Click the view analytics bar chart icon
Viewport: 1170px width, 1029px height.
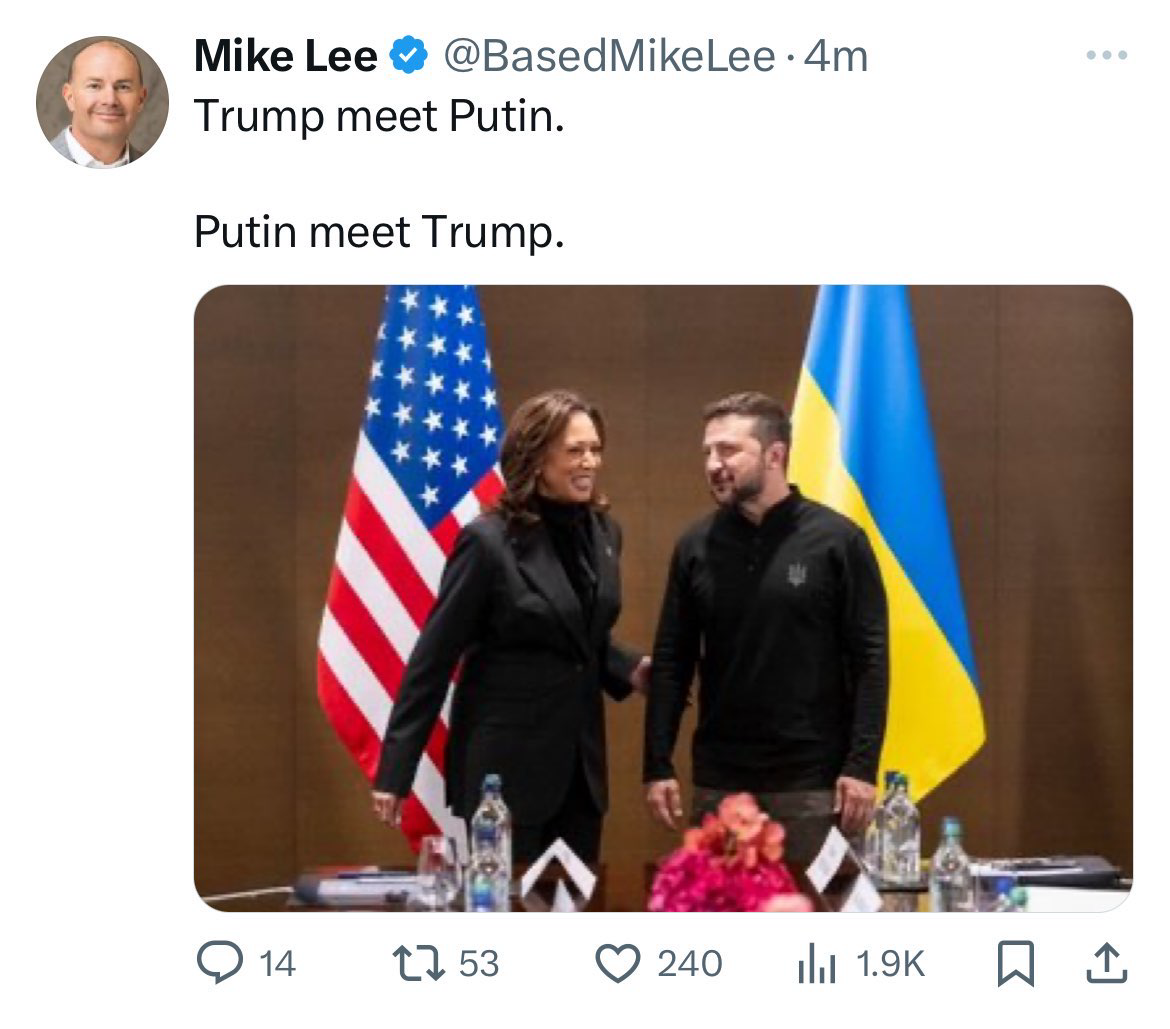point(815,964)
